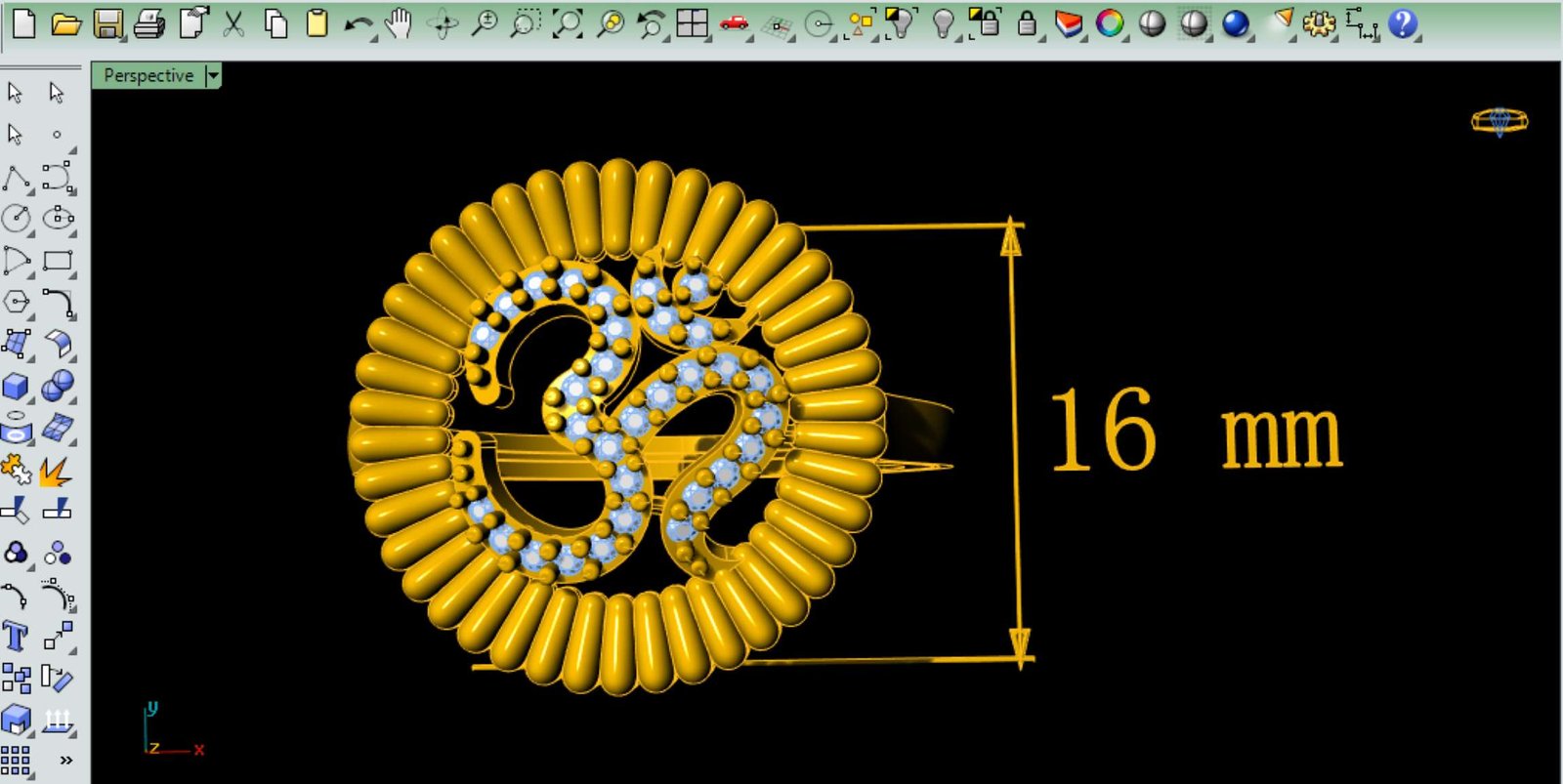The height and width of the screenshot is (784, 1563).
Task: Open the Perspective viewport dropdown arrow
Action: [214, 76]
